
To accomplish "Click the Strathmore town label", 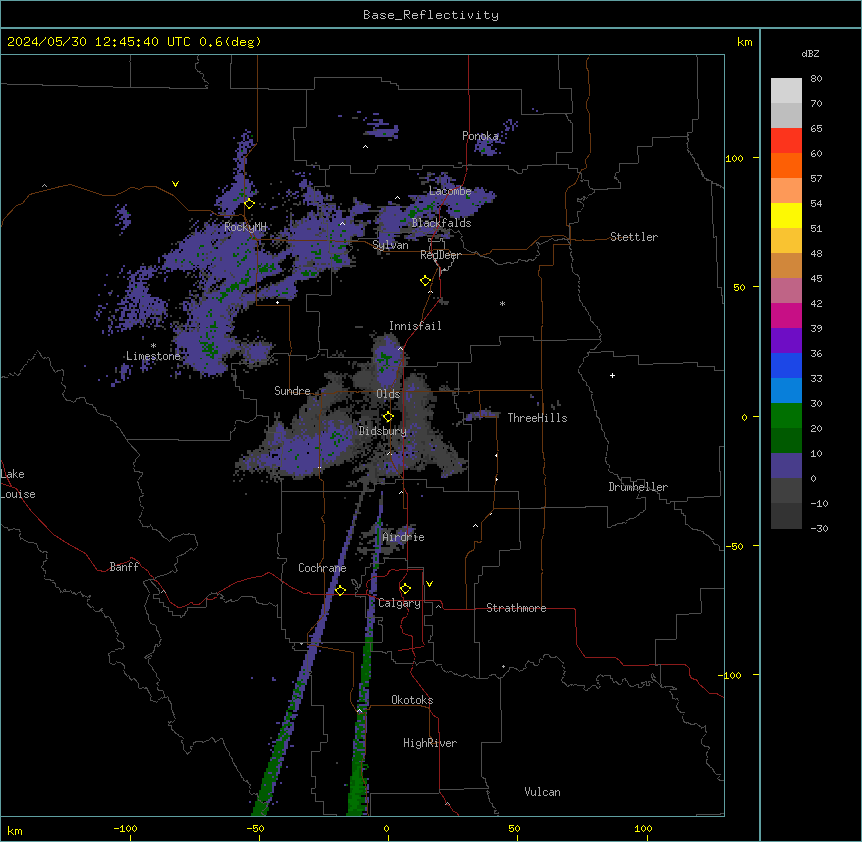I will [x=516, y=608].
